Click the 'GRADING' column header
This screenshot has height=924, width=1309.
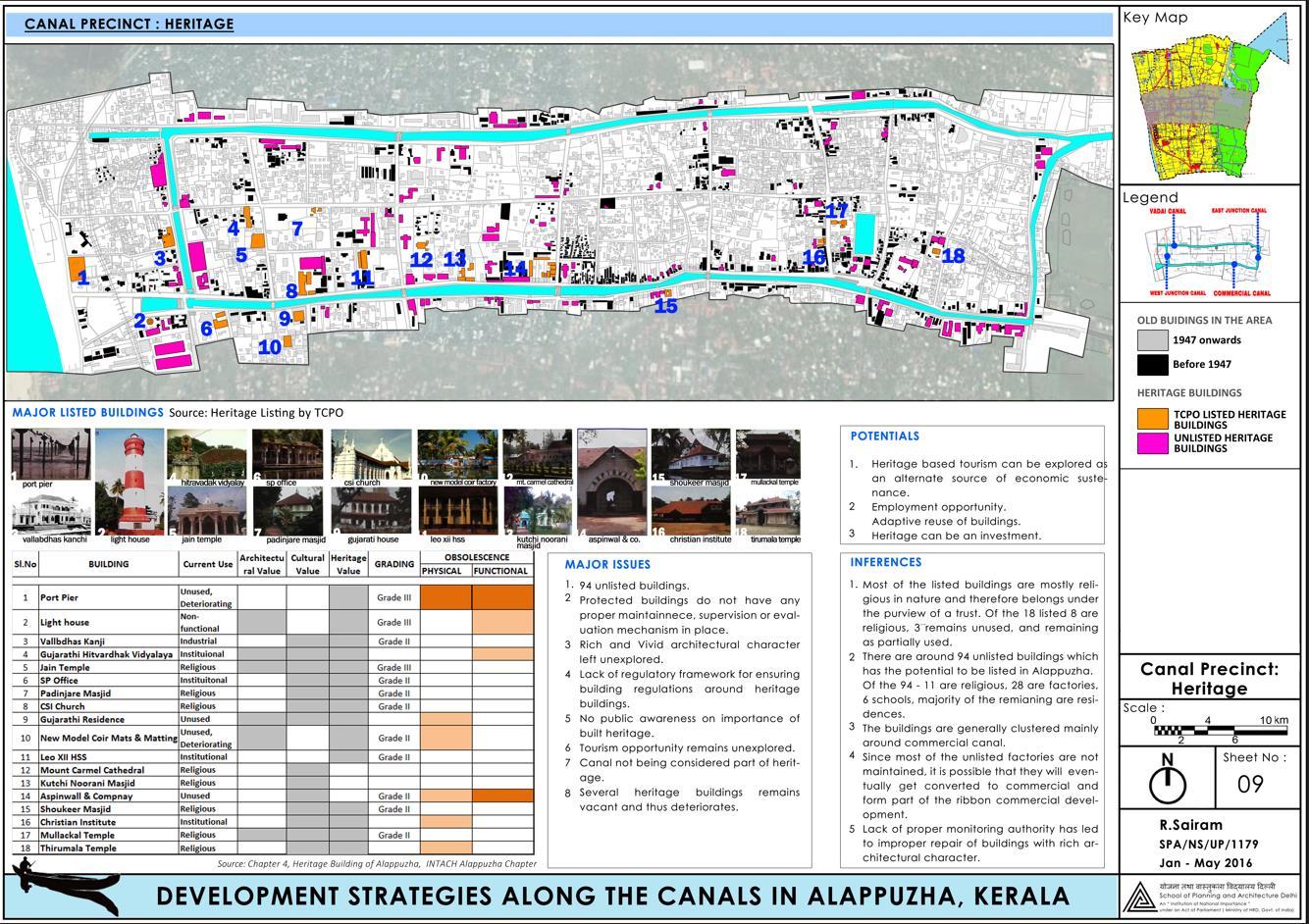click(x=394, y=564)
